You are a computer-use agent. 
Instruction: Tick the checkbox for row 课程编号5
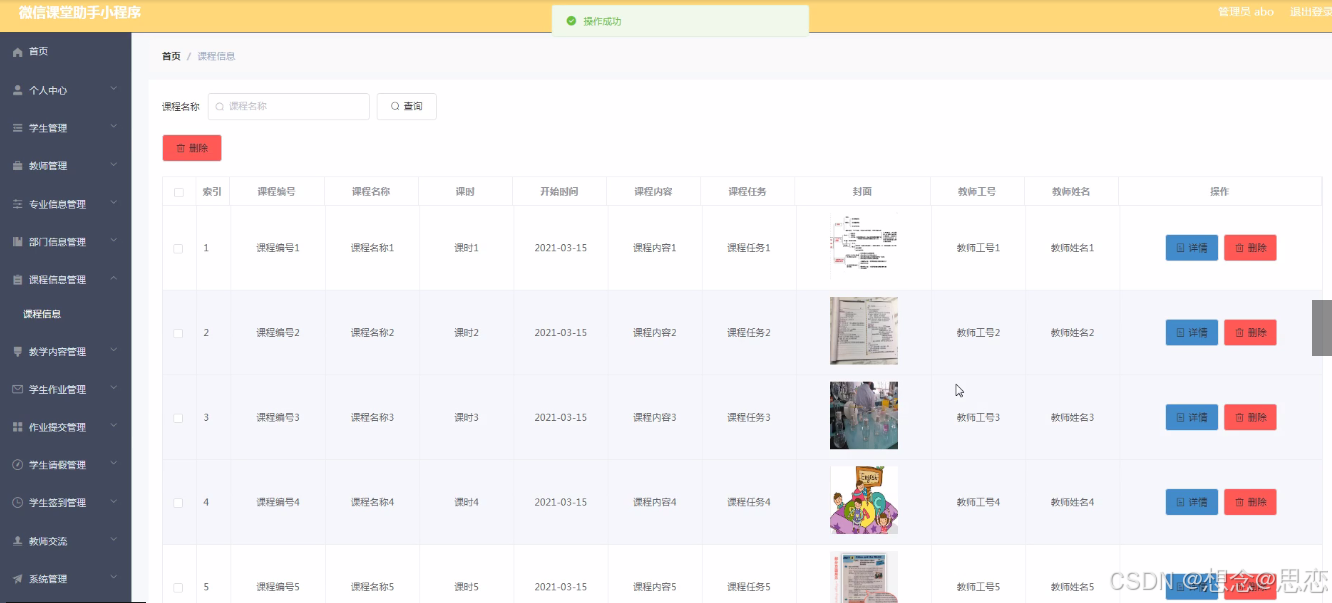point(179,587)
